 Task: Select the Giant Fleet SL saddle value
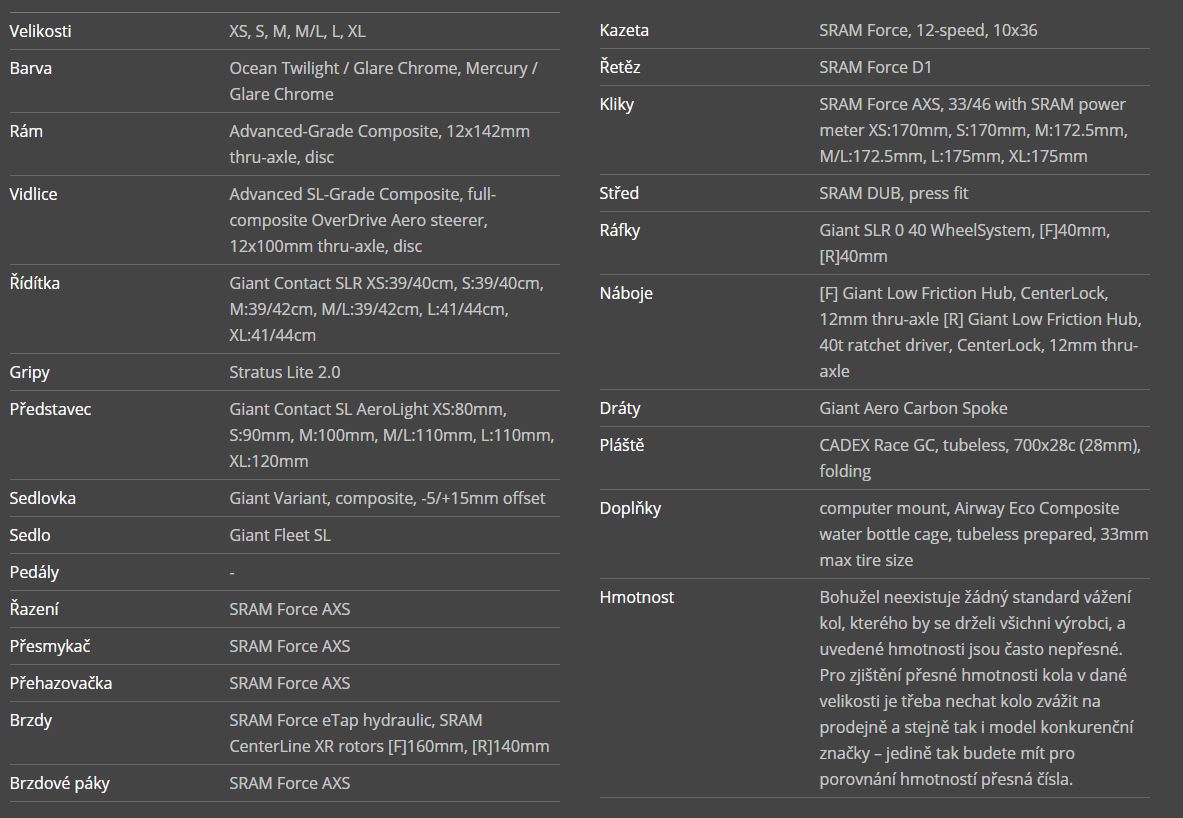point(280,535)
